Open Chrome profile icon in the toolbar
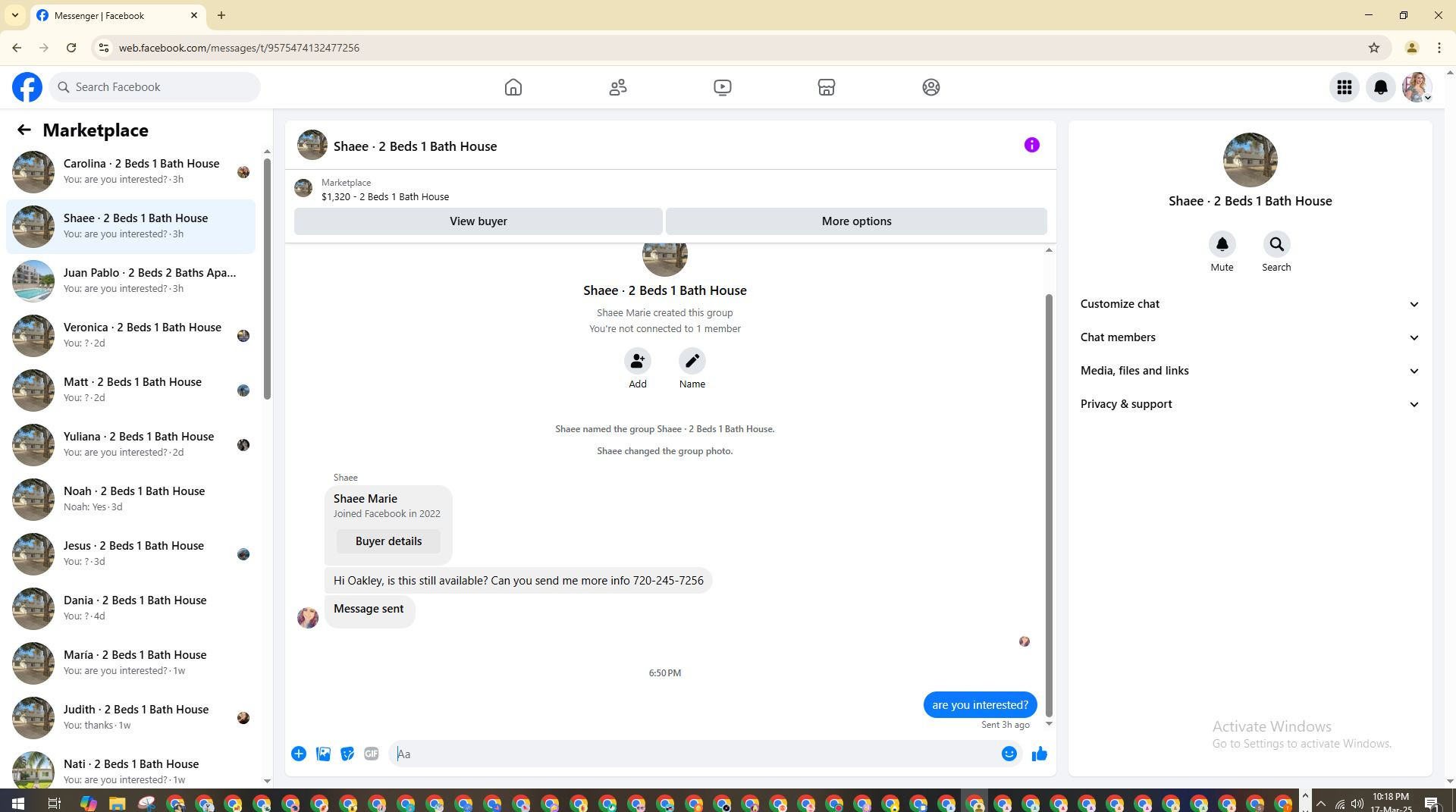 1412,48
